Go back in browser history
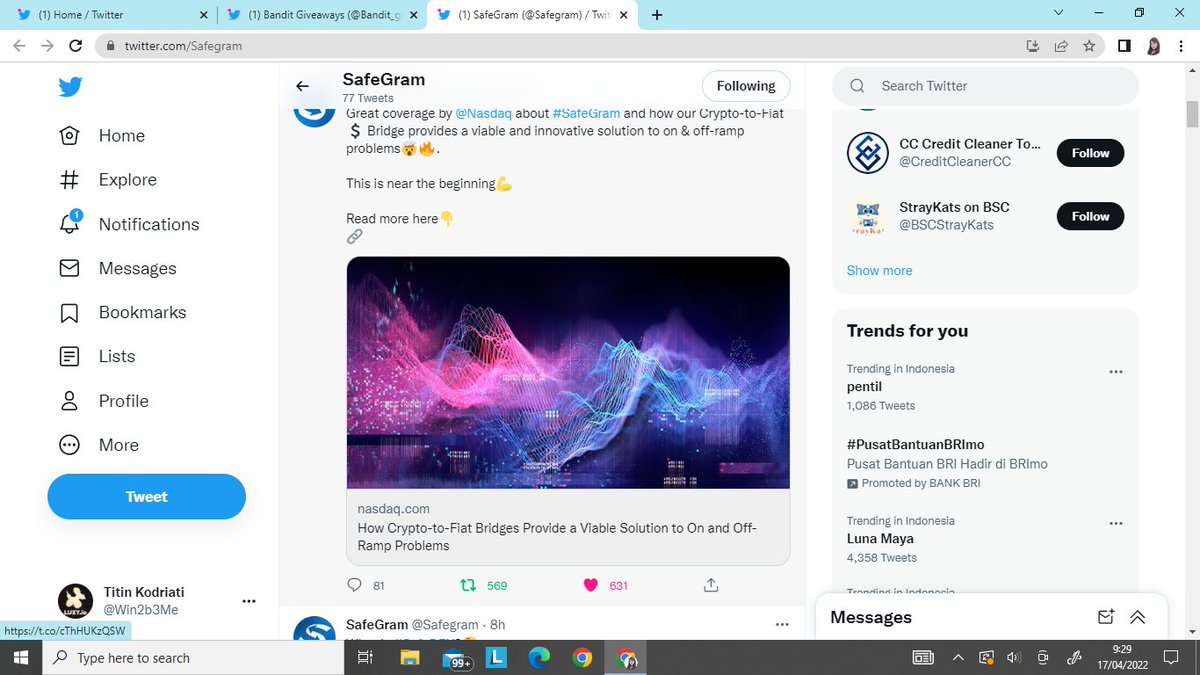1200x675 pixels. 19,46
